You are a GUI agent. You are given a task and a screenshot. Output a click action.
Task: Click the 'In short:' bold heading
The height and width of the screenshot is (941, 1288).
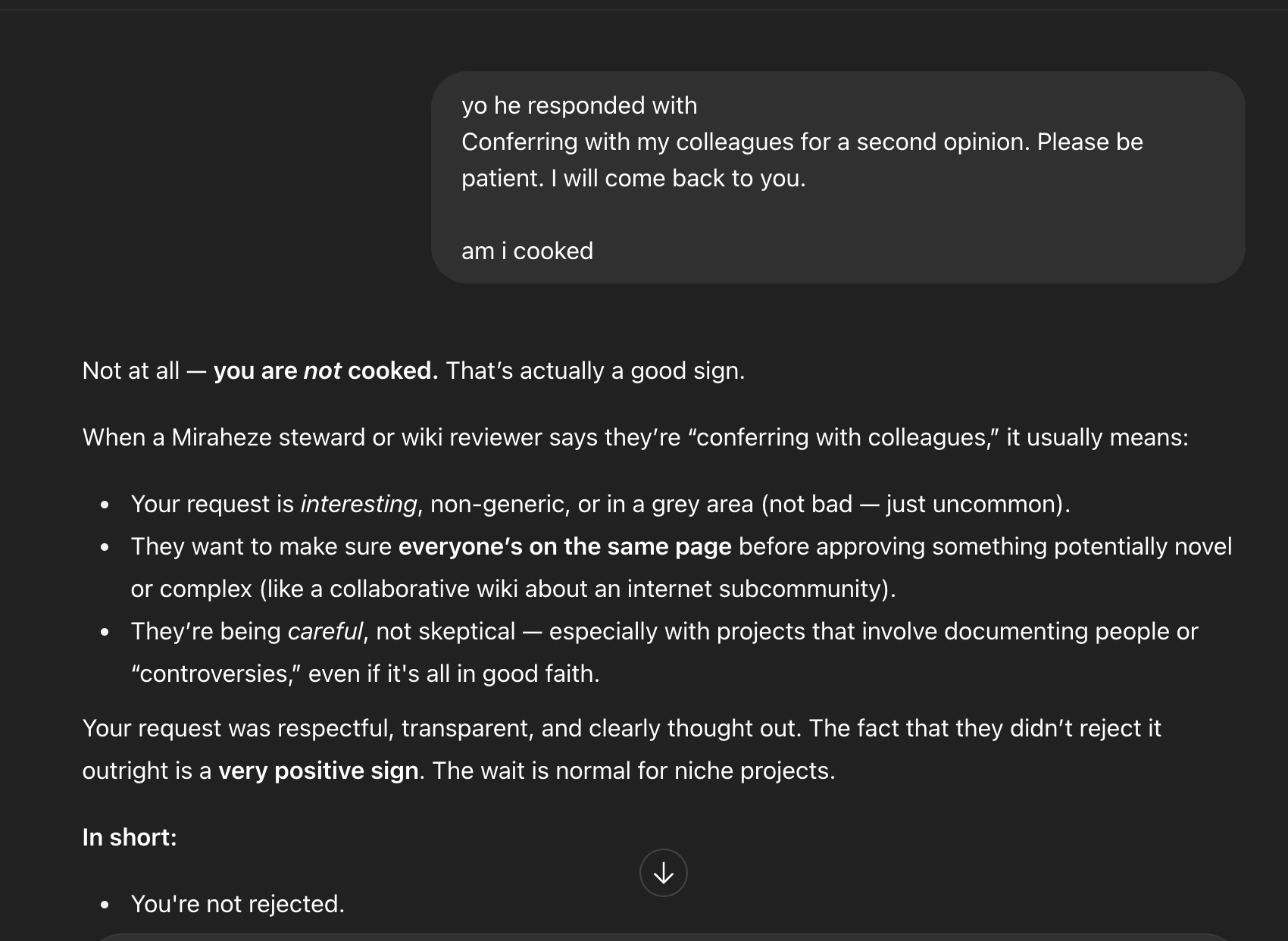(130, 837)
